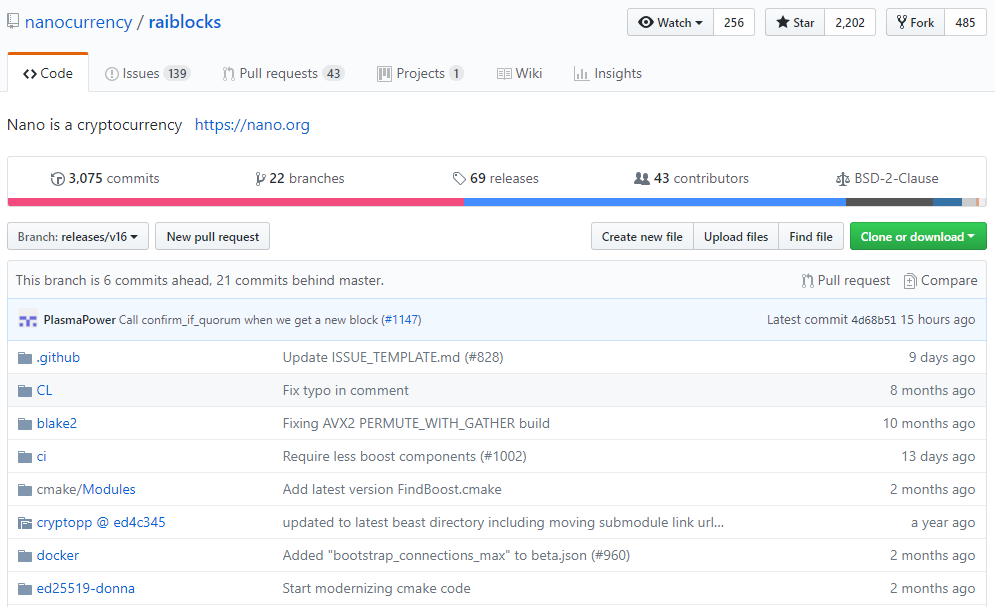
Task: Open the Watch dropdown
Action: (x=670, y=22)
